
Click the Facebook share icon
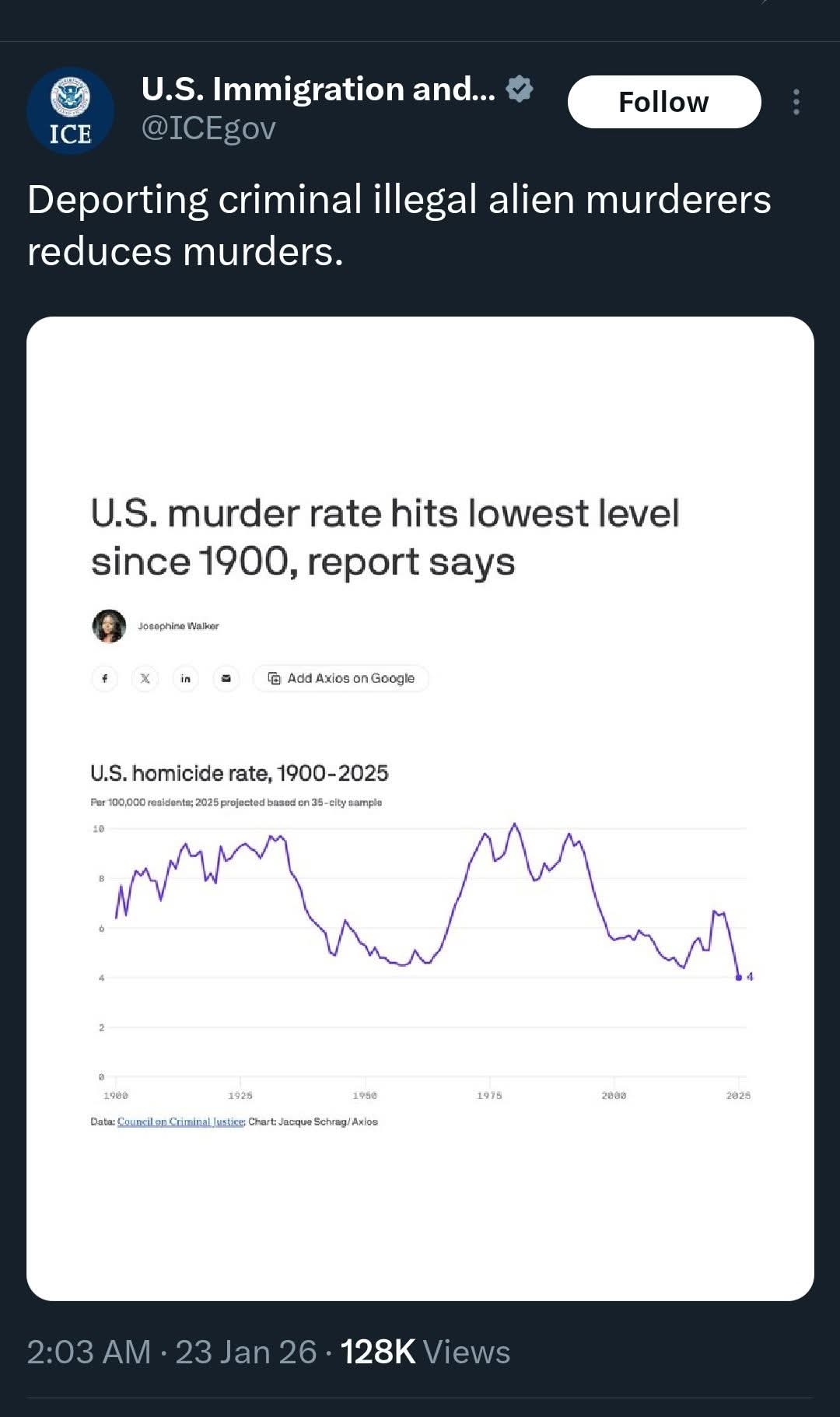[x=104, y=678]
